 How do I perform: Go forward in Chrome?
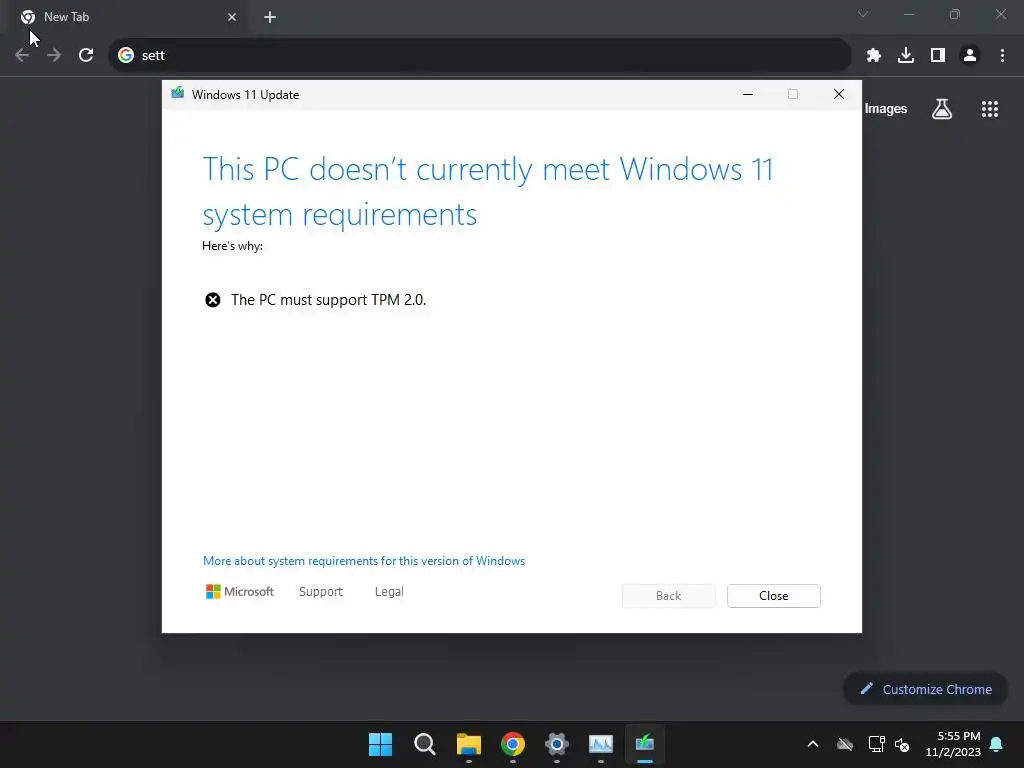pyautogui.click(x=54, y=56)
